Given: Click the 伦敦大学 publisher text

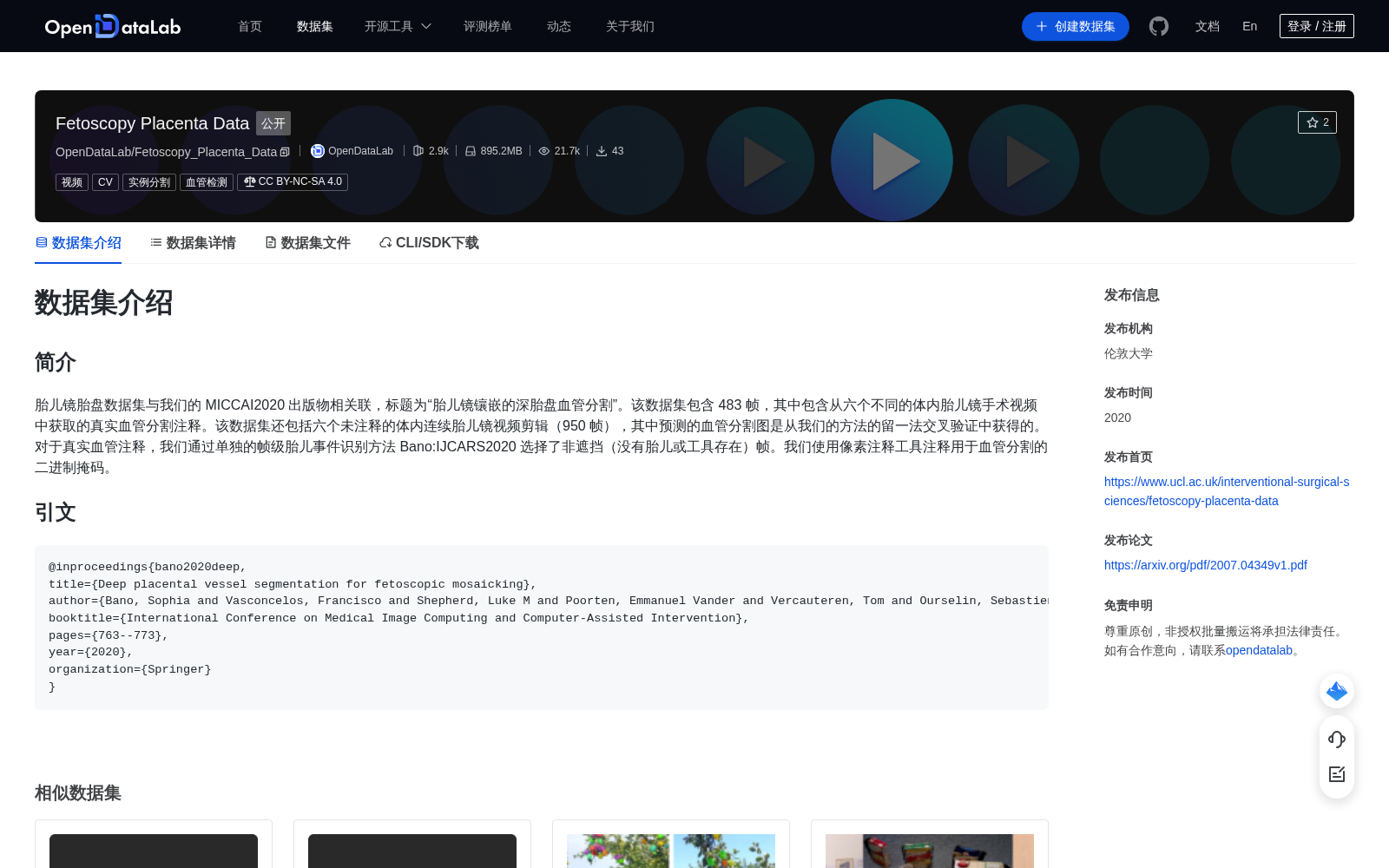Looking at the screenshot, I should 1129,353.
